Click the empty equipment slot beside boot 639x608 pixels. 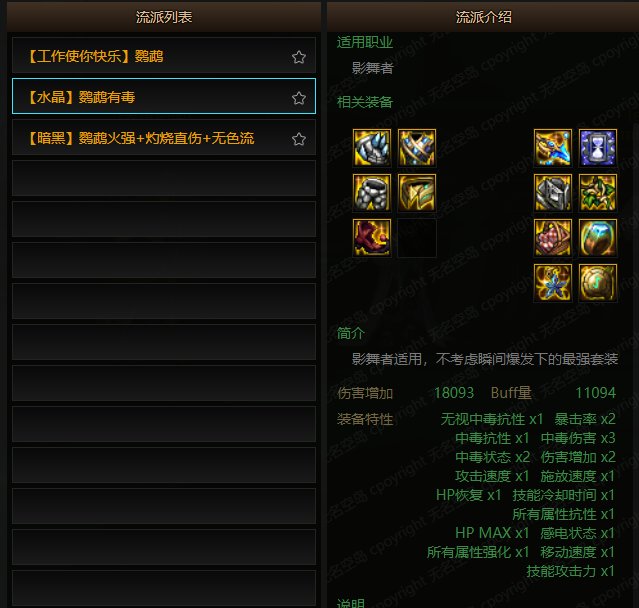pos(416,237)
